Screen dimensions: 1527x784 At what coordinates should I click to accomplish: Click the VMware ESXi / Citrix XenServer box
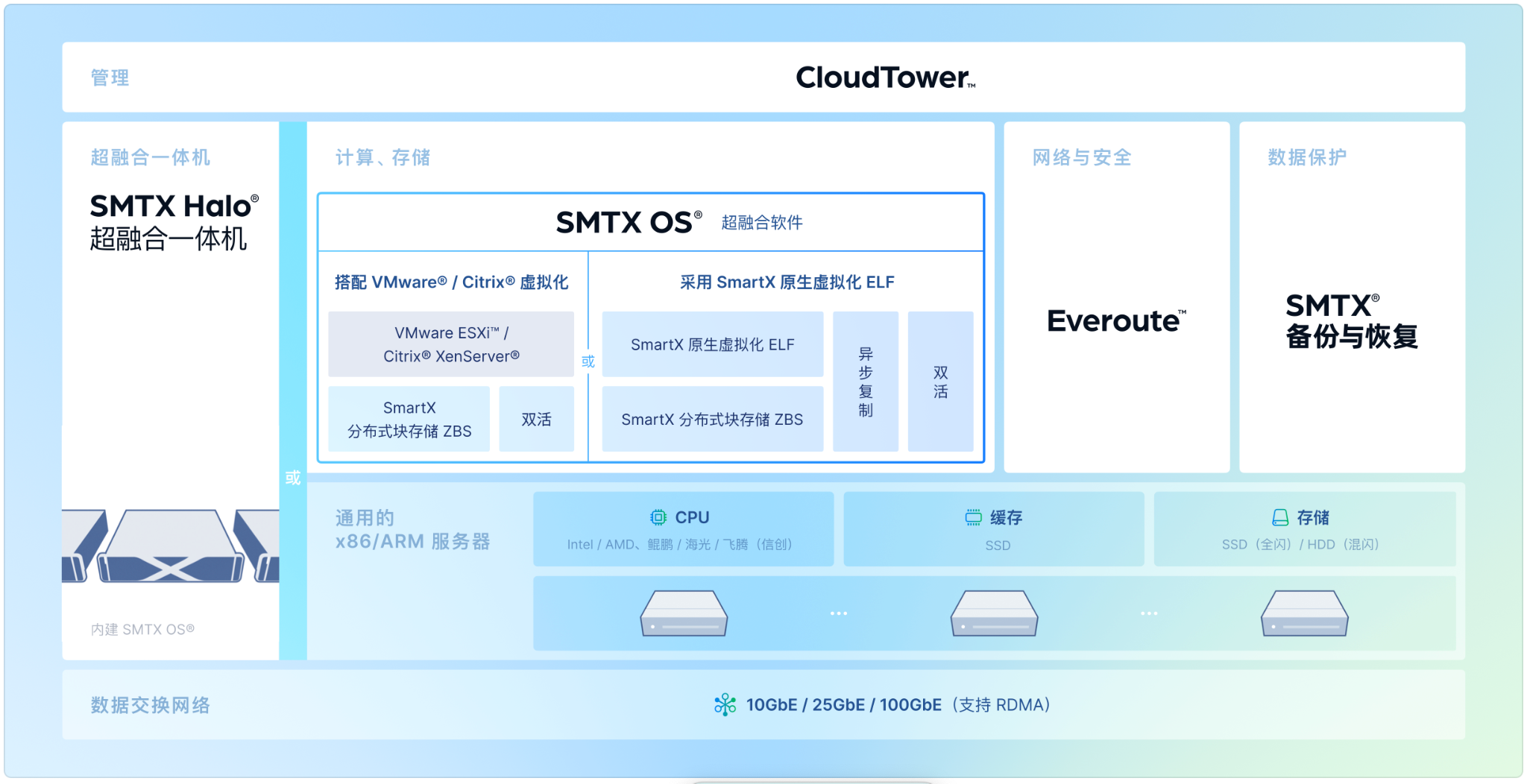(x=451, y=344)
